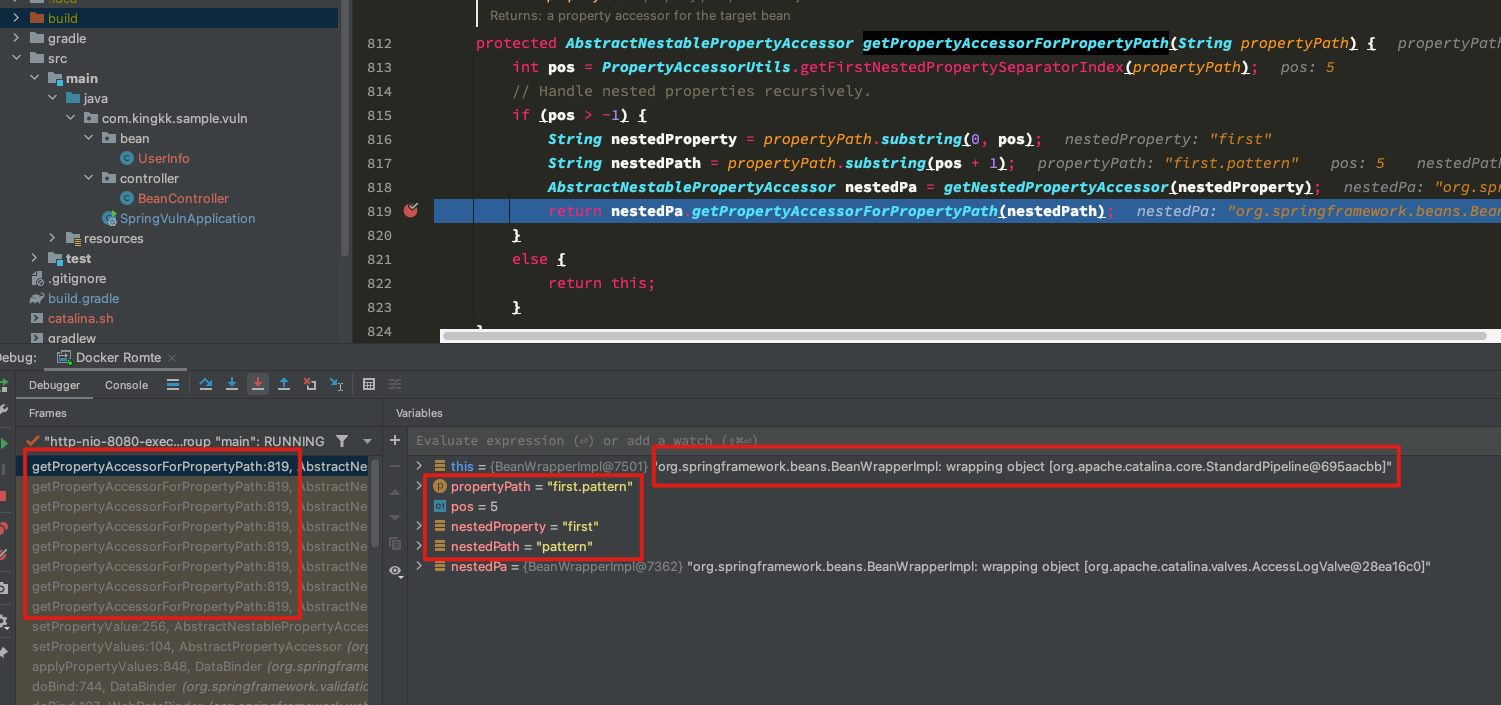Switch to the Debugger tab

tap(54, 385)
